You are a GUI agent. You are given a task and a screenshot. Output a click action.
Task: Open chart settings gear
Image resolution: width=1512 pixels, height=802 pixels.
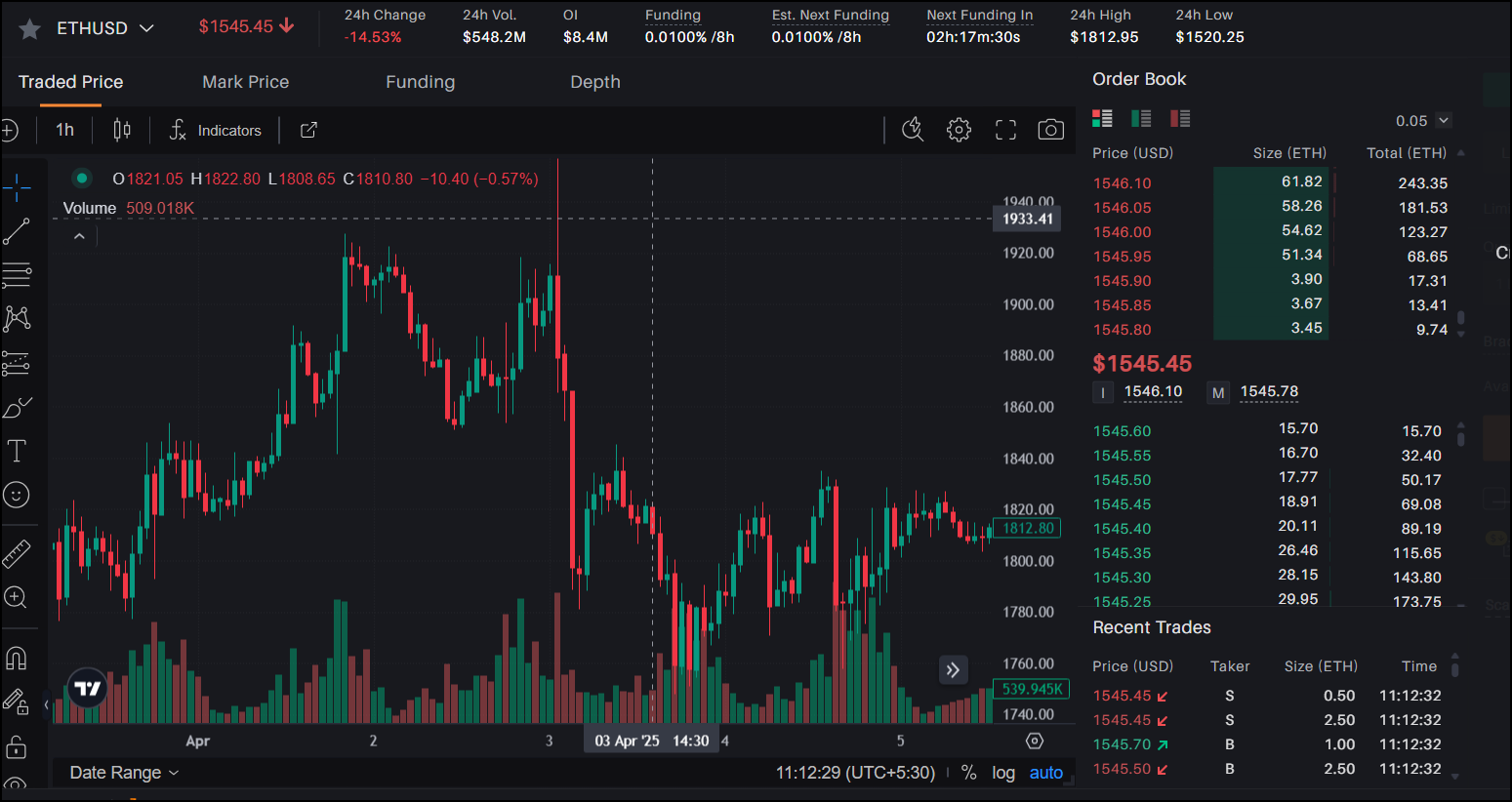tap(959, 129)
